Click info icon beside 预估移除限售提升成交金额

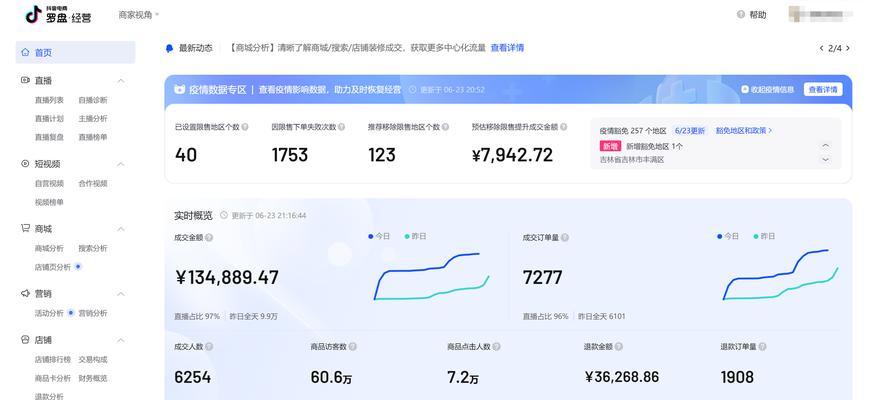click(x=563, y=127)
